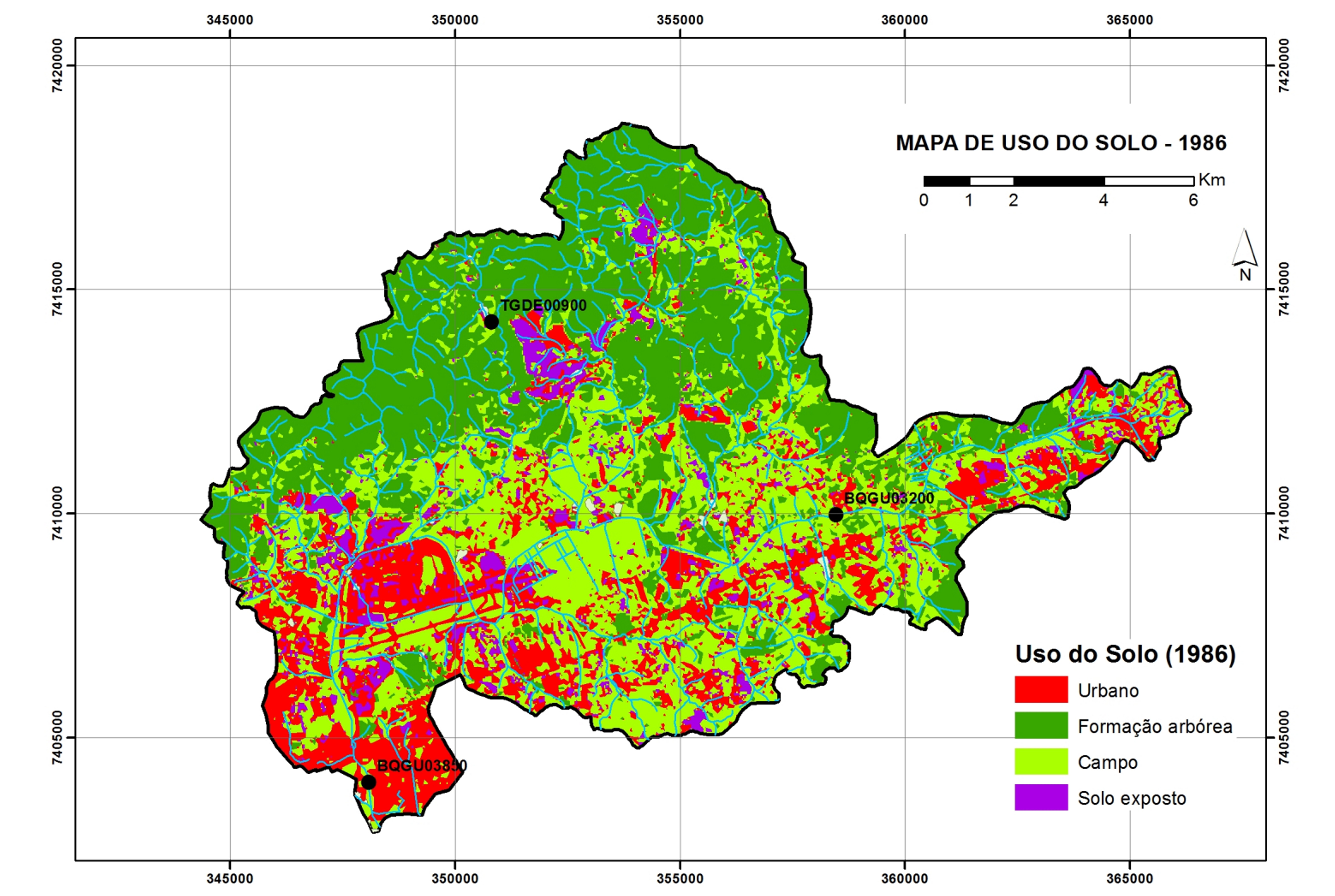1335x896 pixels.
Task: Click the TGDE00900 text label
Action: pyautogui.click(x=543, y=306)
